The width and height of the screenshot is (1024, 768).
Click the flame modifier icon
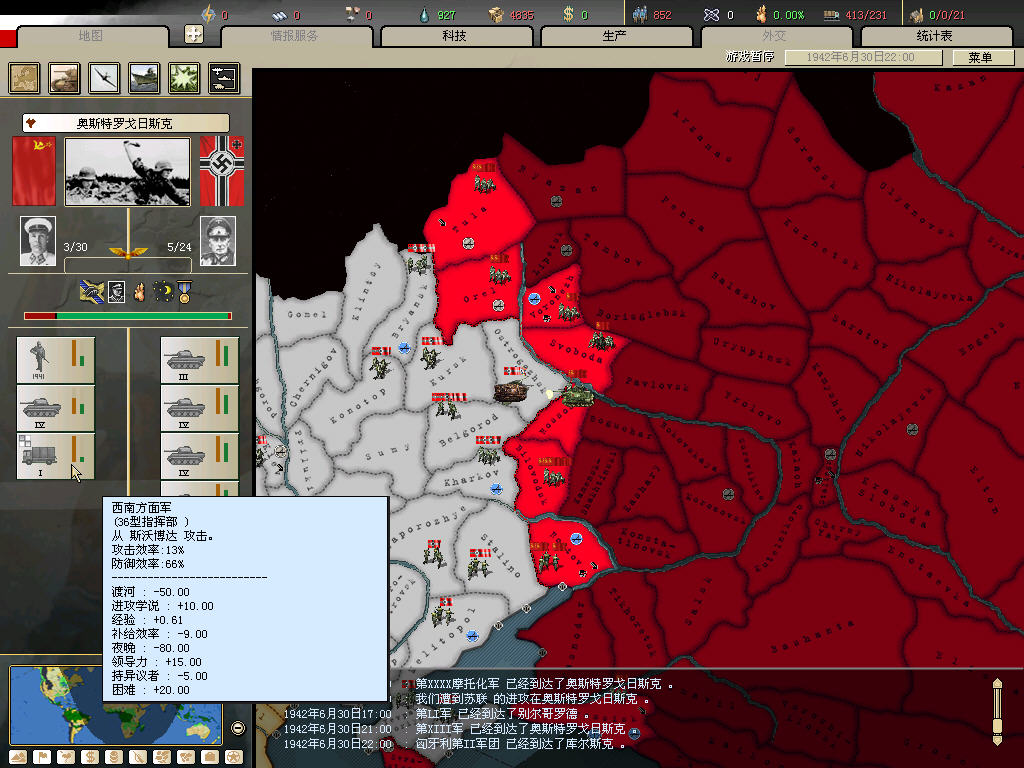click(139, 292)
